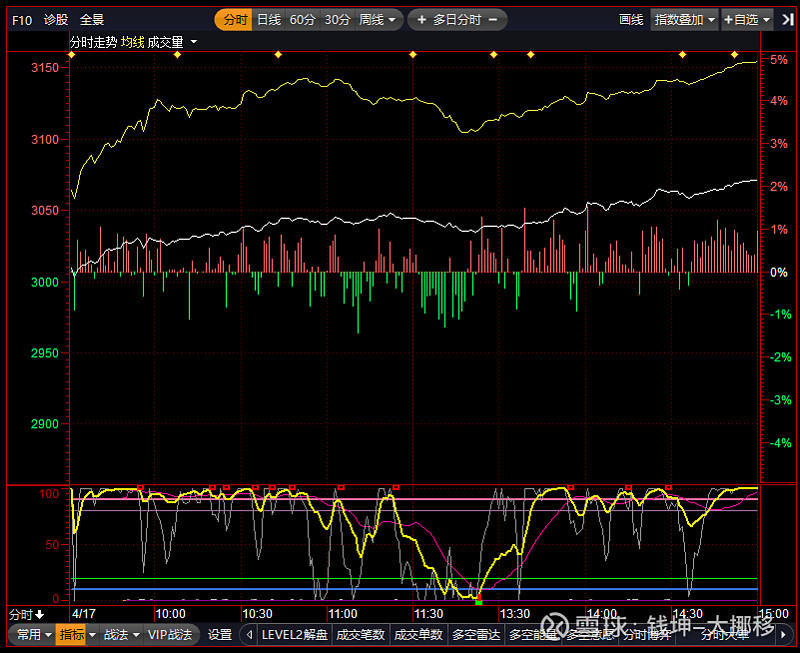Open the 周线 period dropdown
The image size is (800, 653).
pyautogui.click(x=378, y=20)
